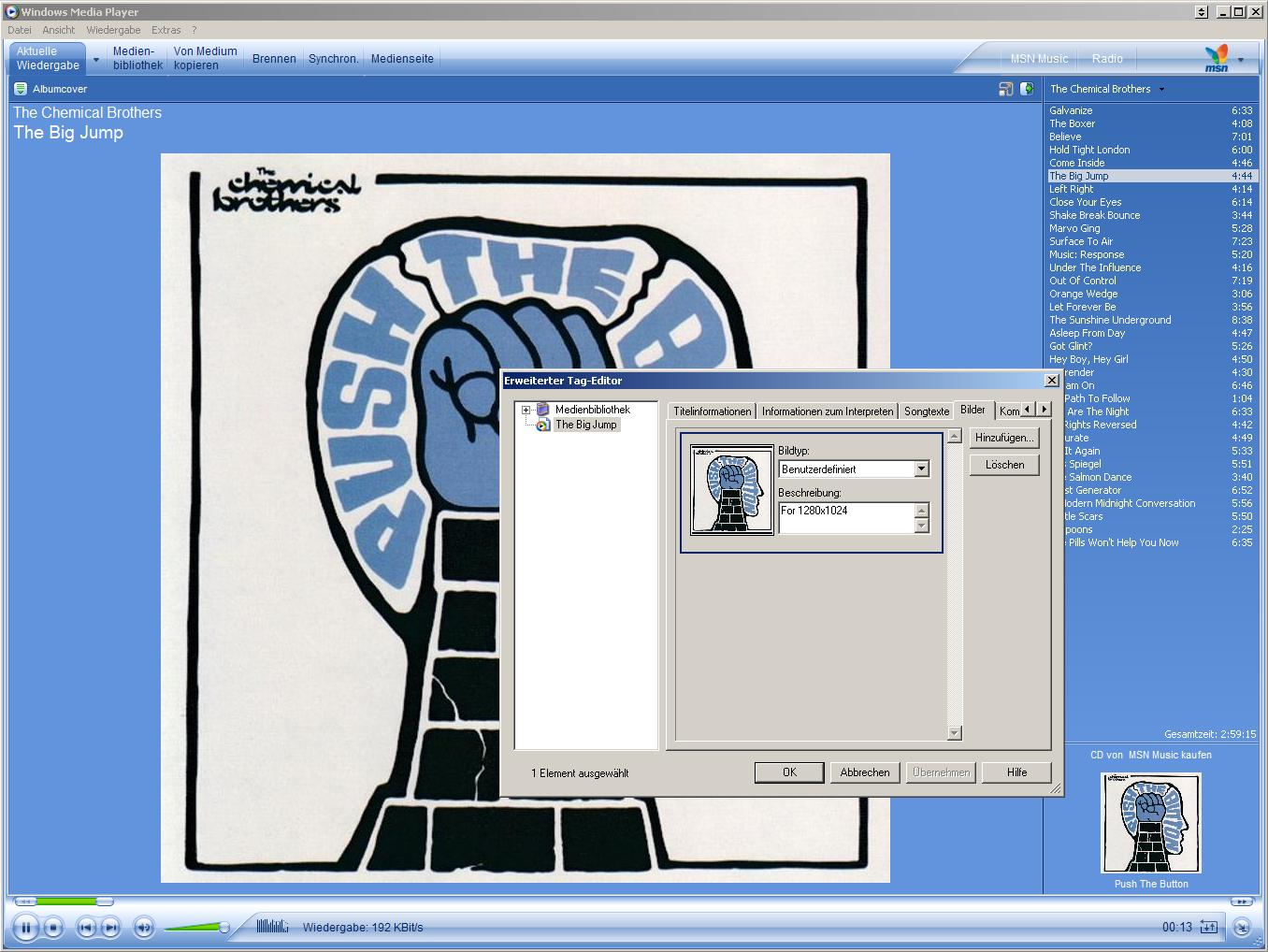Viewport: 1268px width, 952px height.
Task: Select the cover thumbnail in the Bilder tab
Action: (x=732, y=489)
